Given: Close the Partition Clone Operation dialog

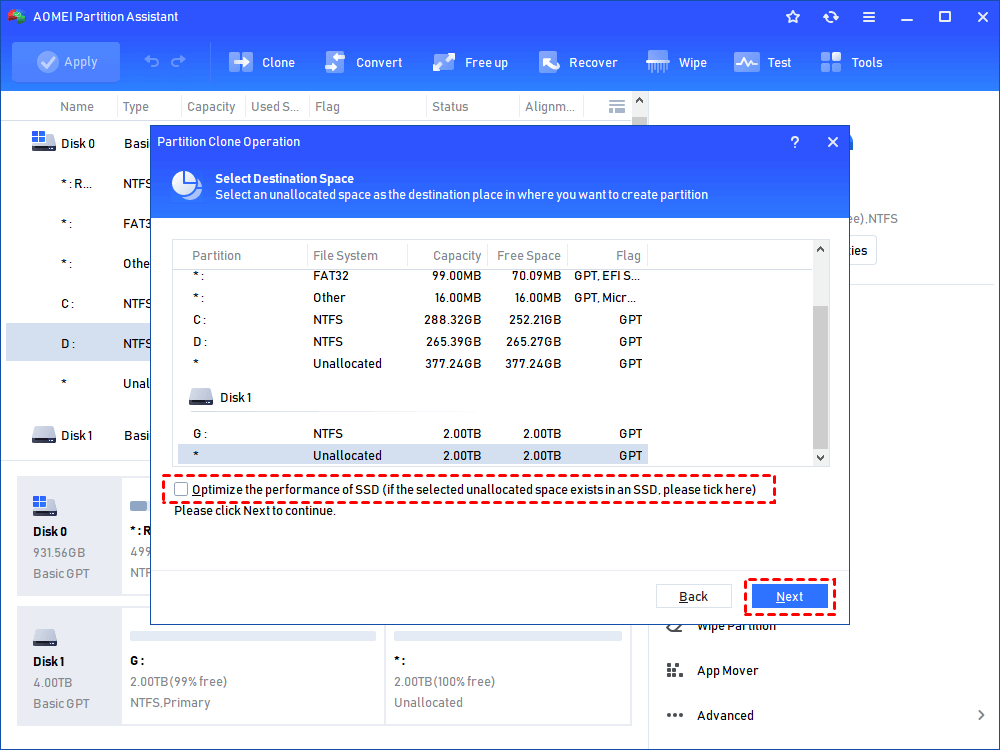Looking at the screenshot, I should tap(833, 142).
